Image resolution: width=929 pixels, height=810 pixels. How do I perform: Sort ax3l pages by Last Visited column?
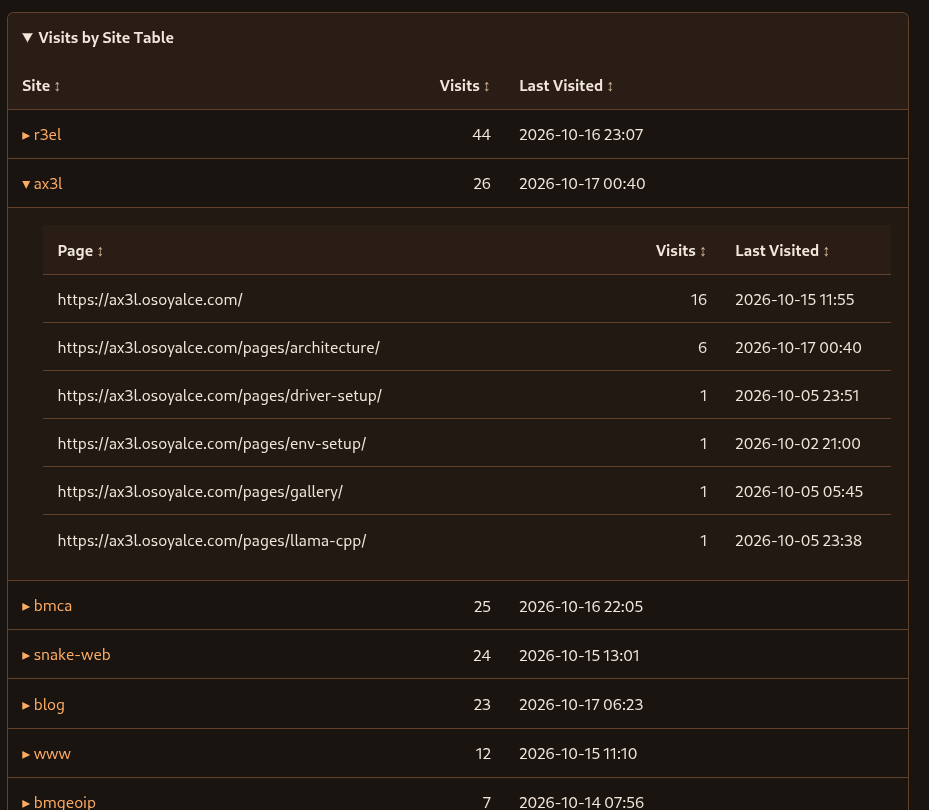pyautogui.click(x=782, y=251)
